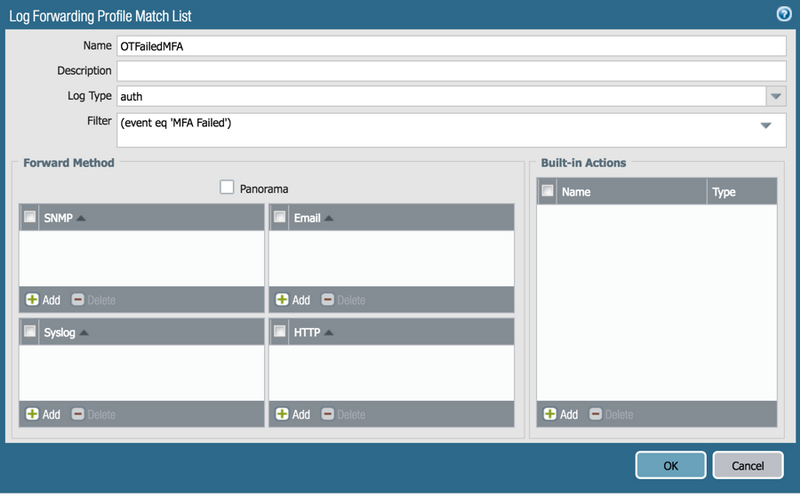
Task: Check the Built-in Actions select-all checkbox
Action: pyautogui.click(x=547, y=191)
